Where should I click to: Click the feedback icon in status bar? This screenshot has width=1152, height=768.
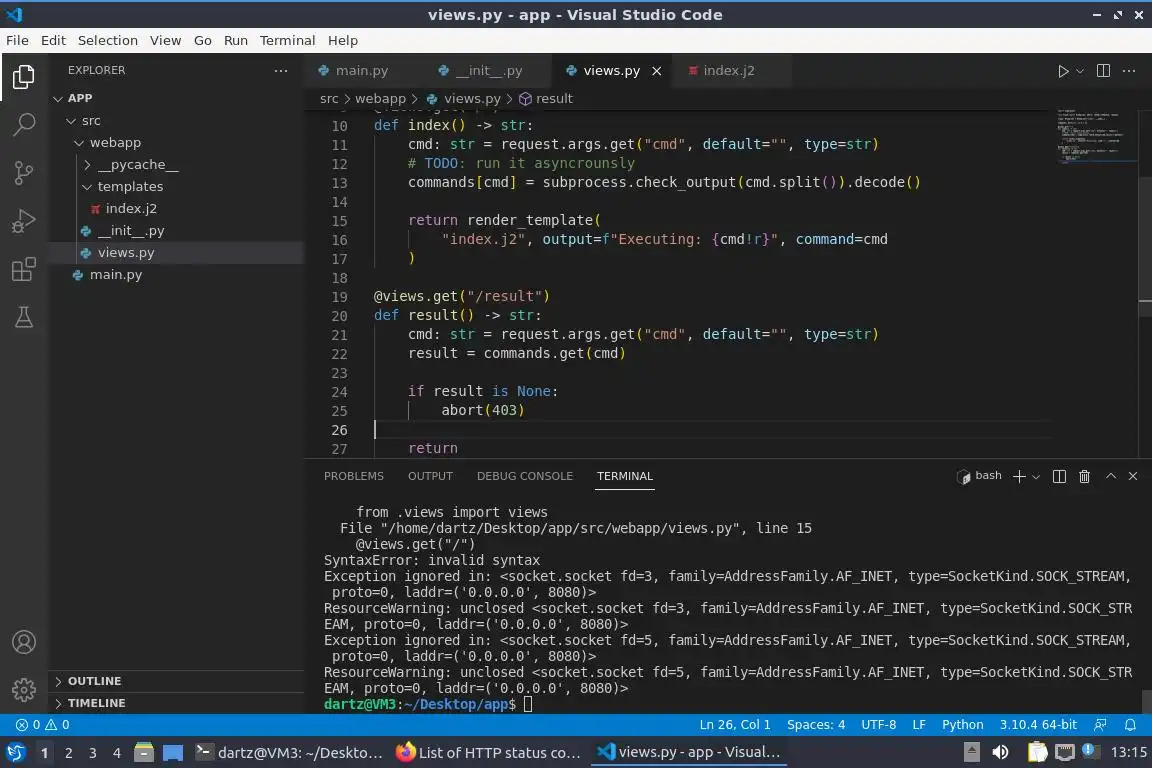pos(1100,725)
